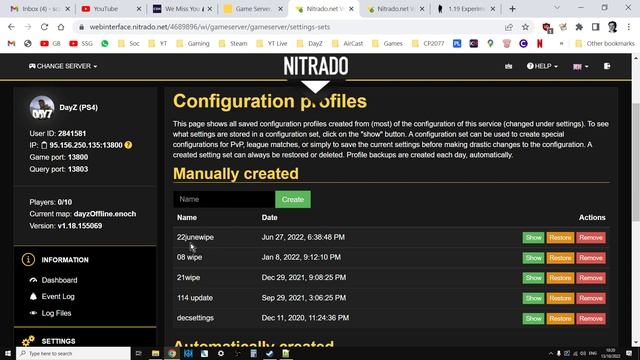The image size is (640, 360).
Task: Share this page via the address bar icon
Action: point(509,27)
